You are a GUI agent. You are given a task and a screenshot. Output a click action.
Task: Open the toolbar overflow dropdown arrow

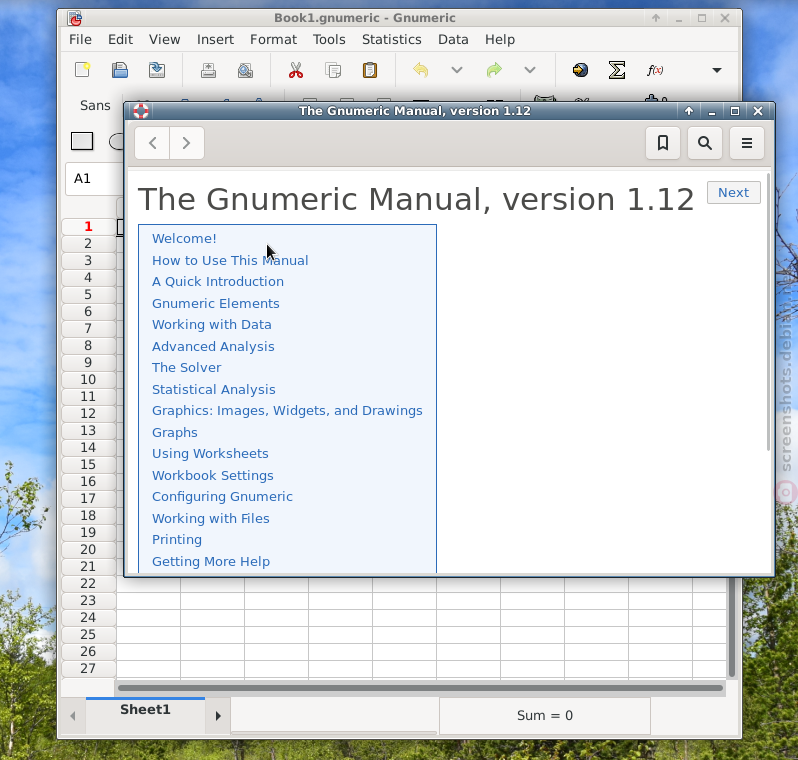[x=717, y=70]
